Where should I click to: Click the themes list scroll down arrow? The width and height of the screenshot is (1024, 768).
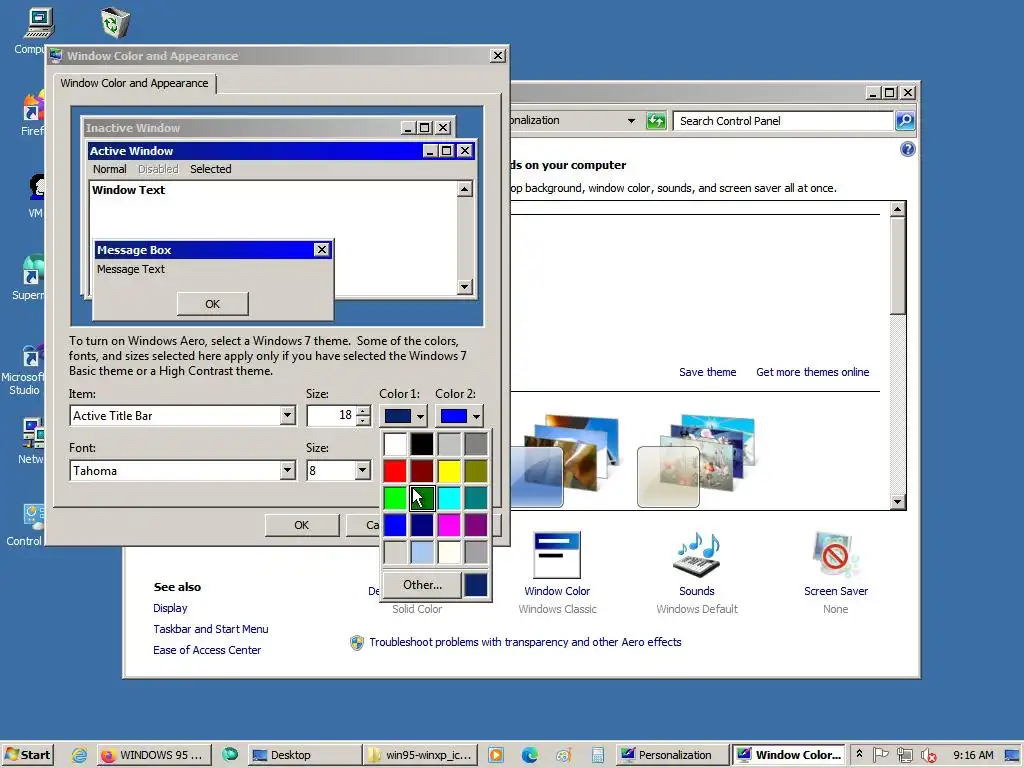click(x=897, y=502)
